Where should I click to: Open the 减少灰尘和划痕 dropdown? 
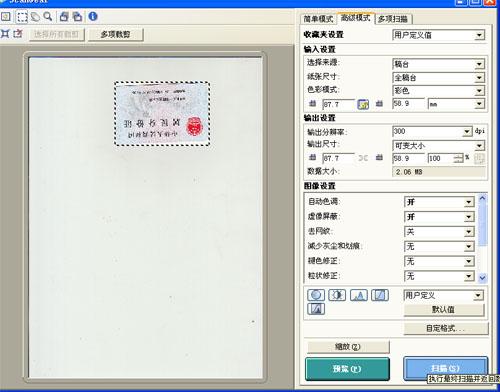click(x=439, y=246)
